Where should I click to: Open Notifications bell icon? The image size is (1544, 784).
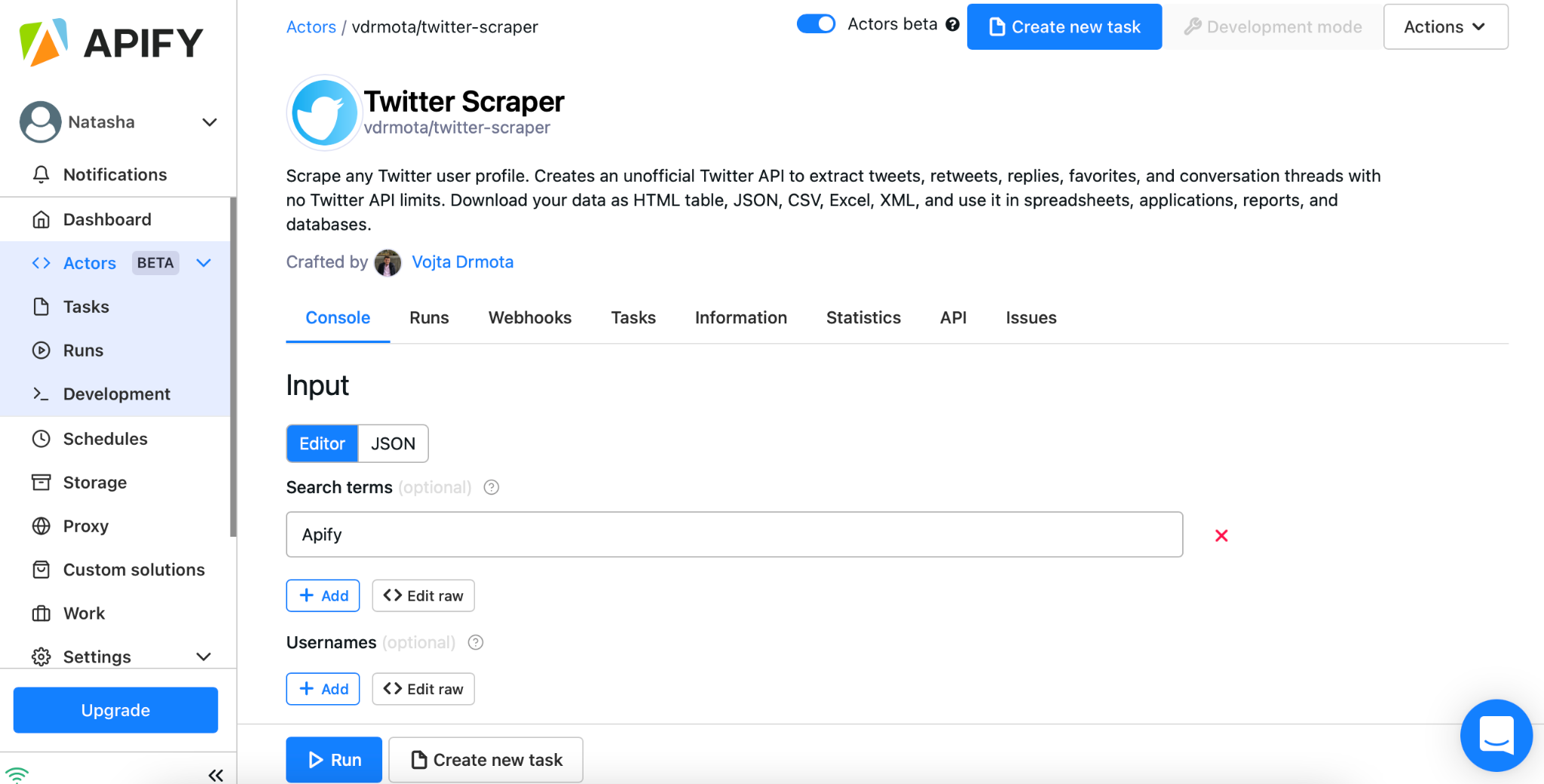pyautogui.click(x=41, y=175)
